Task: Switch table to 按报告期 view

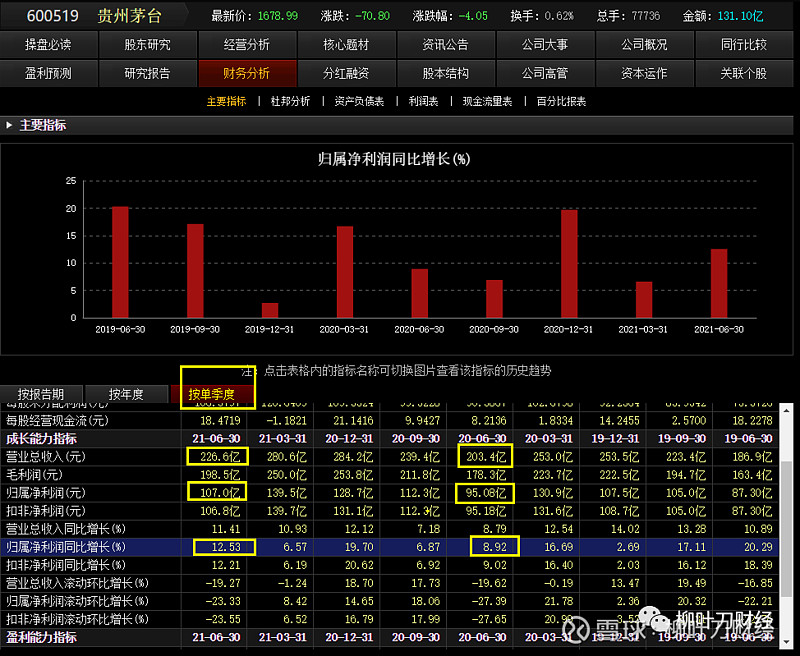Action: [41, 394]
